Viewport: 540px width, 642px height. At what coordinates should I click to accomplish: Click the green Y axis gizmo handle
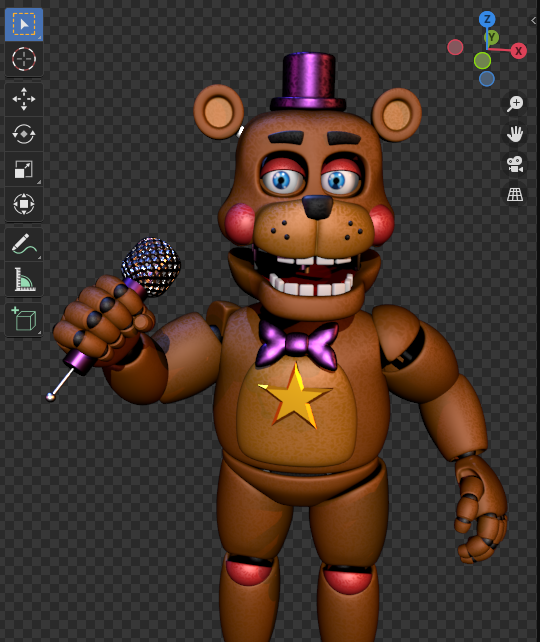click(x=492, y=38)
